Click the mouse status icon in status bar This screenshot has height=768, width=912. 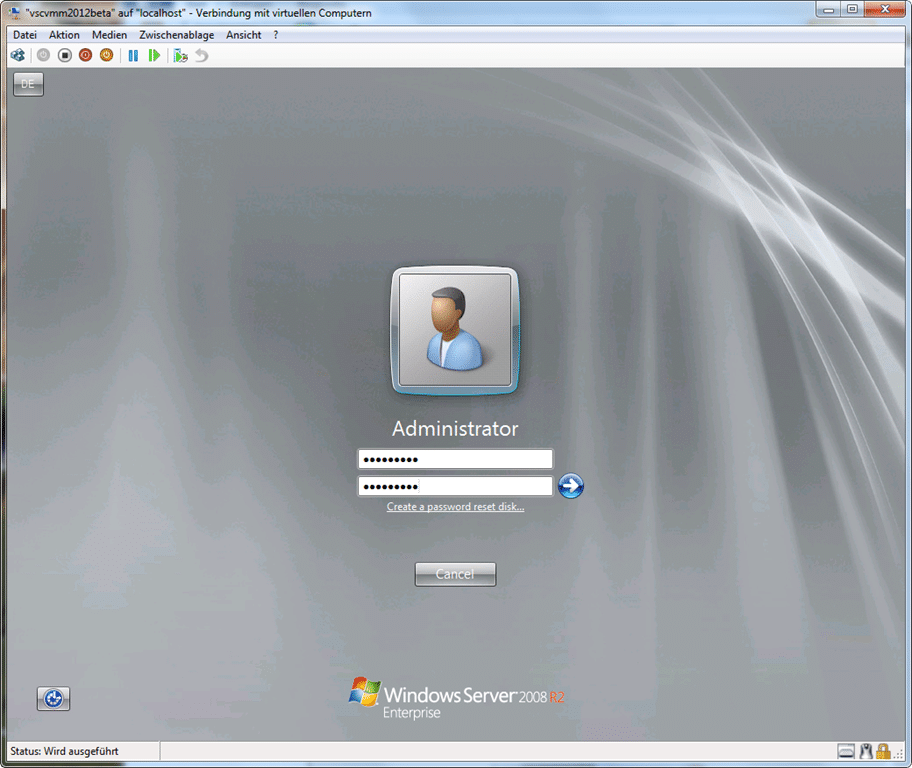866,752
